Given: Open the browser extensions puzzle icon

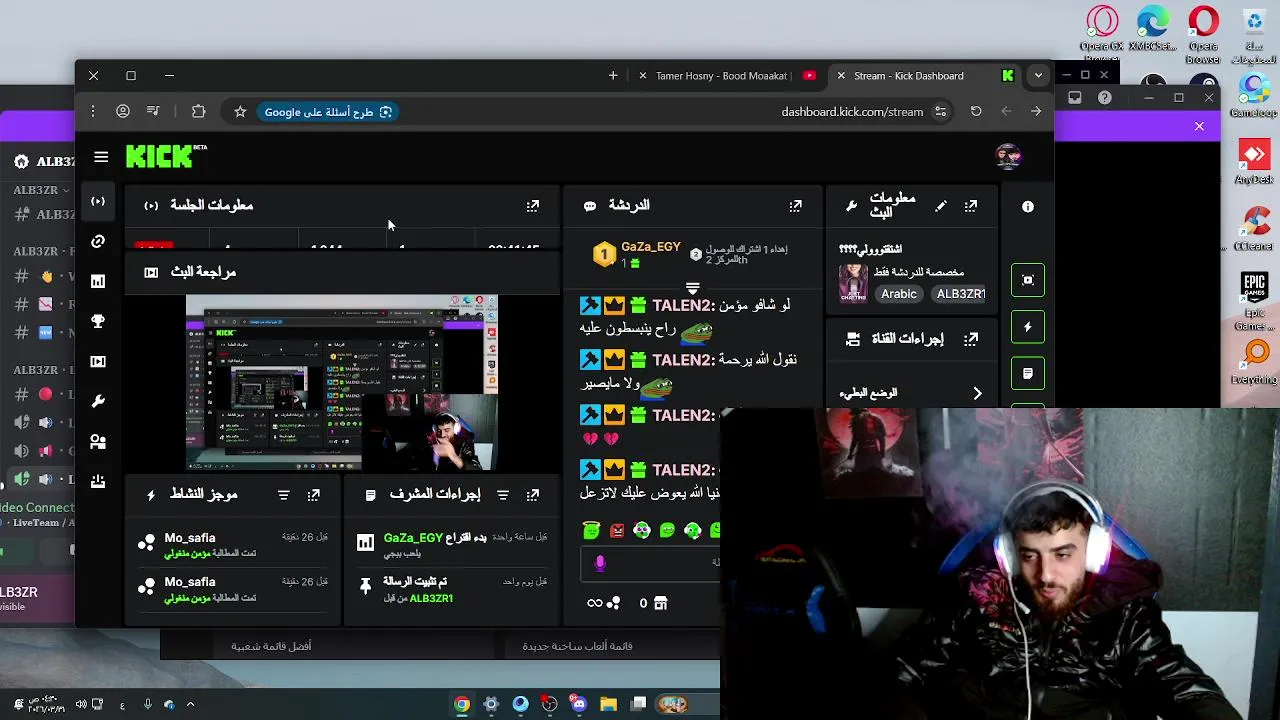Looking at the screenshot, I should coord(198,112).
